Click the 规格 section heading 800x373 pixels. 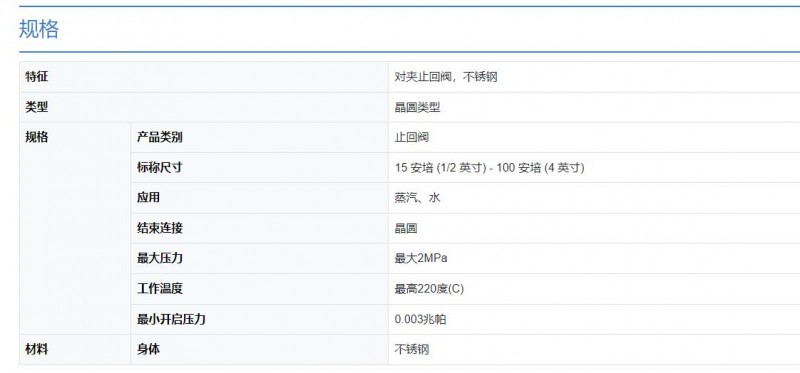point(39,29)
